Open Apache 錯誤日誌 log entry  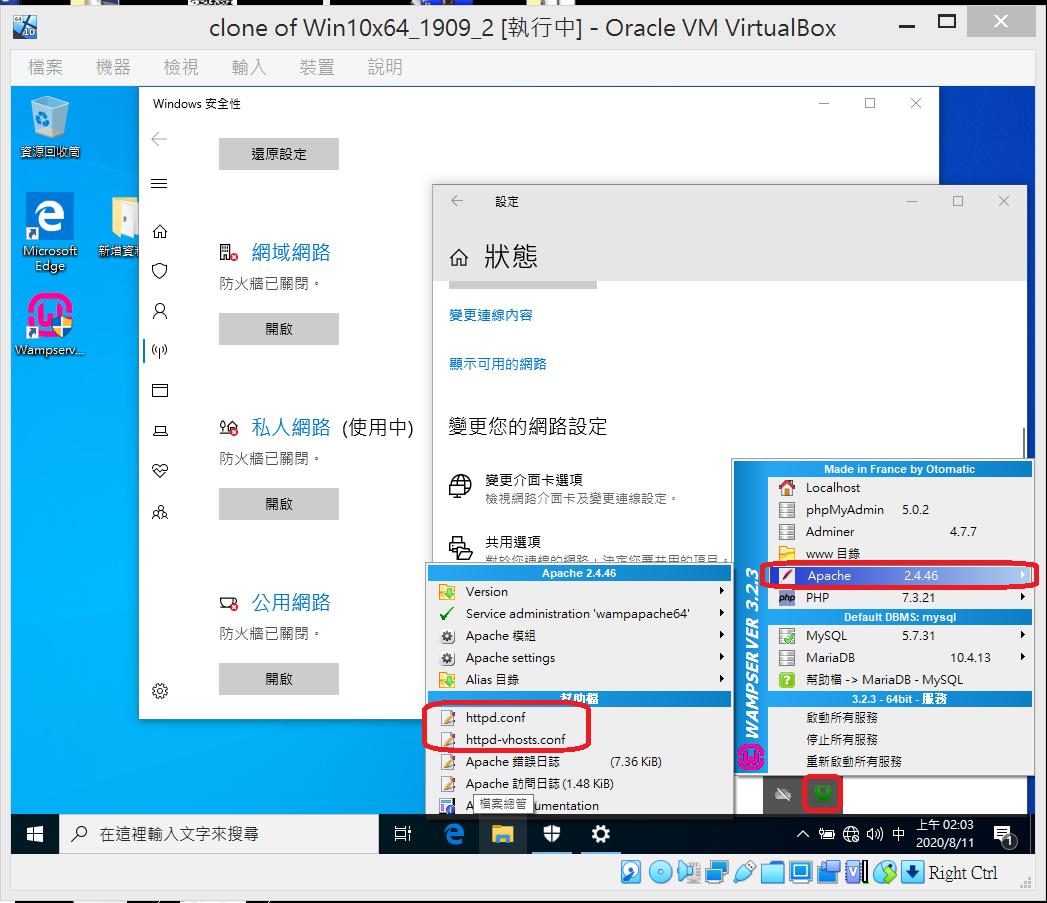pyautogui.click(x=580, y=761)
